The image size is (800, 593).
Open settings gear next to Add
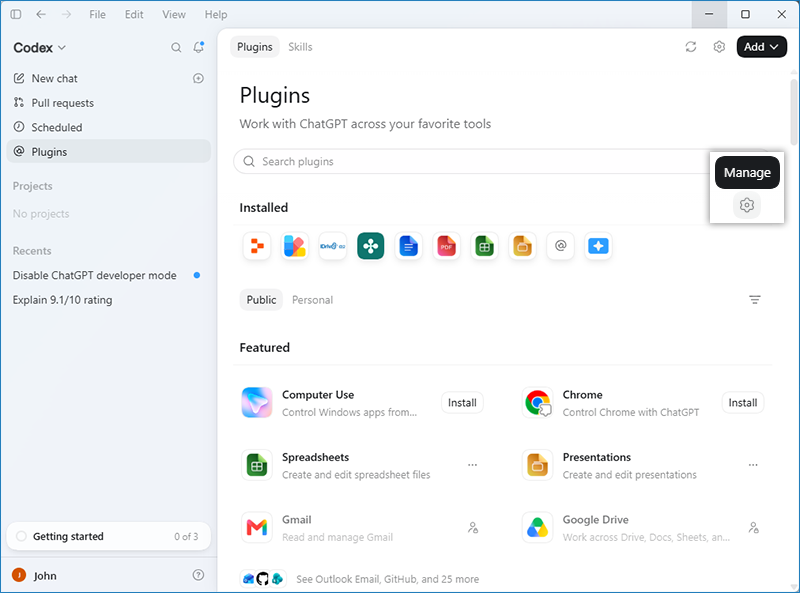click(x=719, y=47)
